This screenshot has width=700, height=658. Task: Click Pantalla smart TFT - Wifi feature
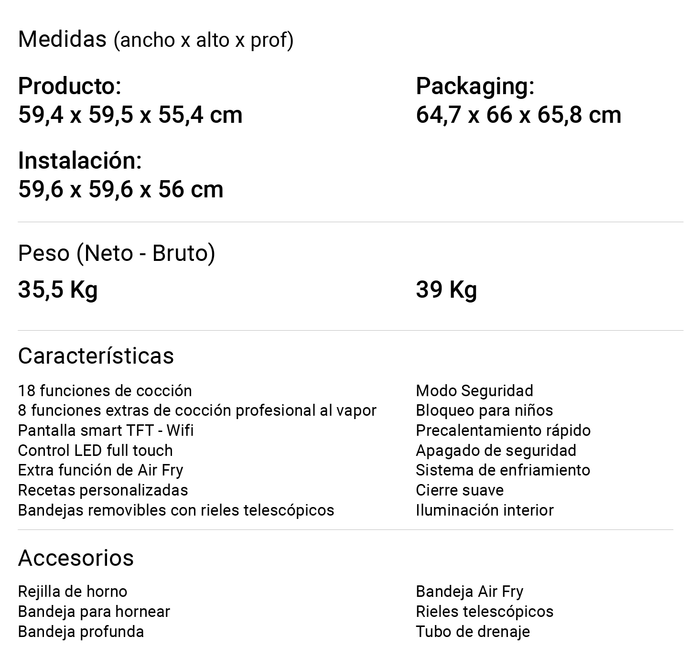tap(106, 431)
